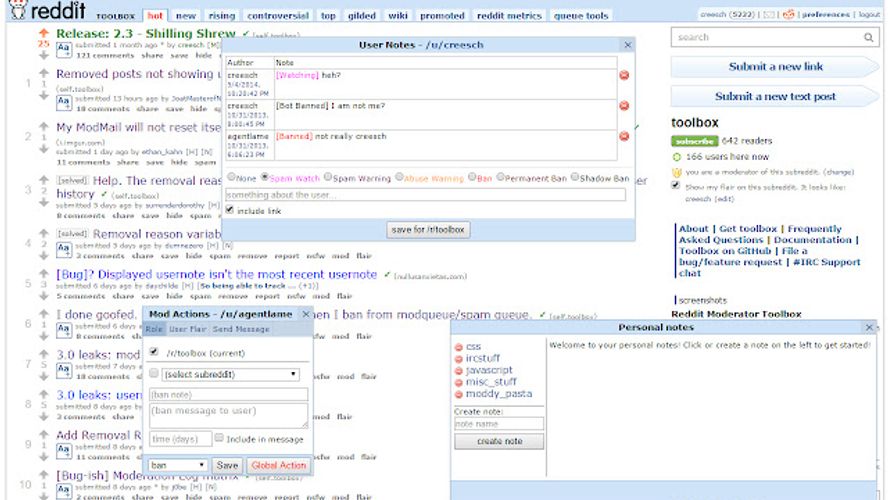The image size is (888, 500).
Task: Open the 'Toolbox on GitHub' sidebar link
Action: click(725, 251)
